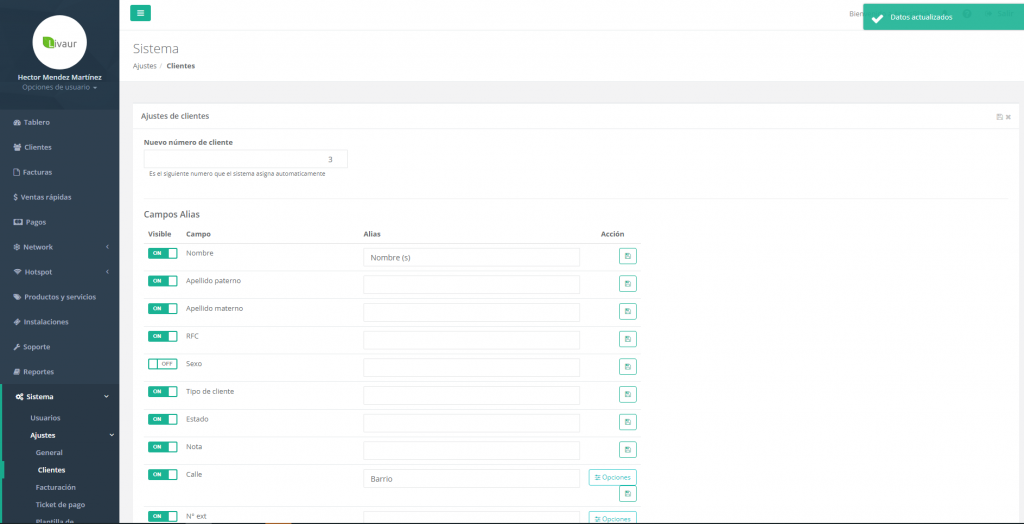
Task: Save the RFC alias row
Action: [628, 339]
